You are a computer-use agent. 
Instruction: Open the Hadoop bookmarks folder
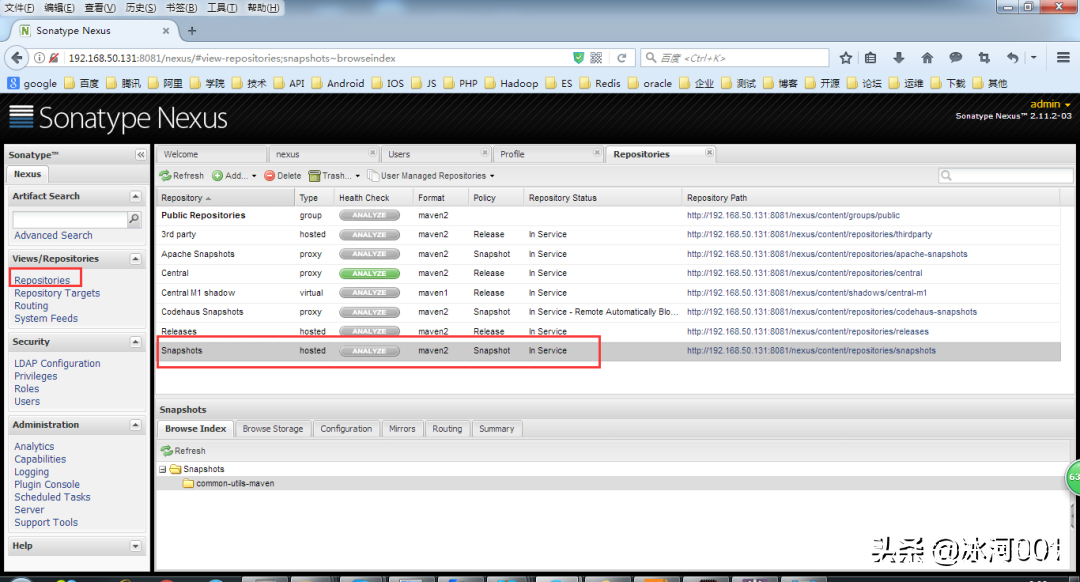pos(512,83)
